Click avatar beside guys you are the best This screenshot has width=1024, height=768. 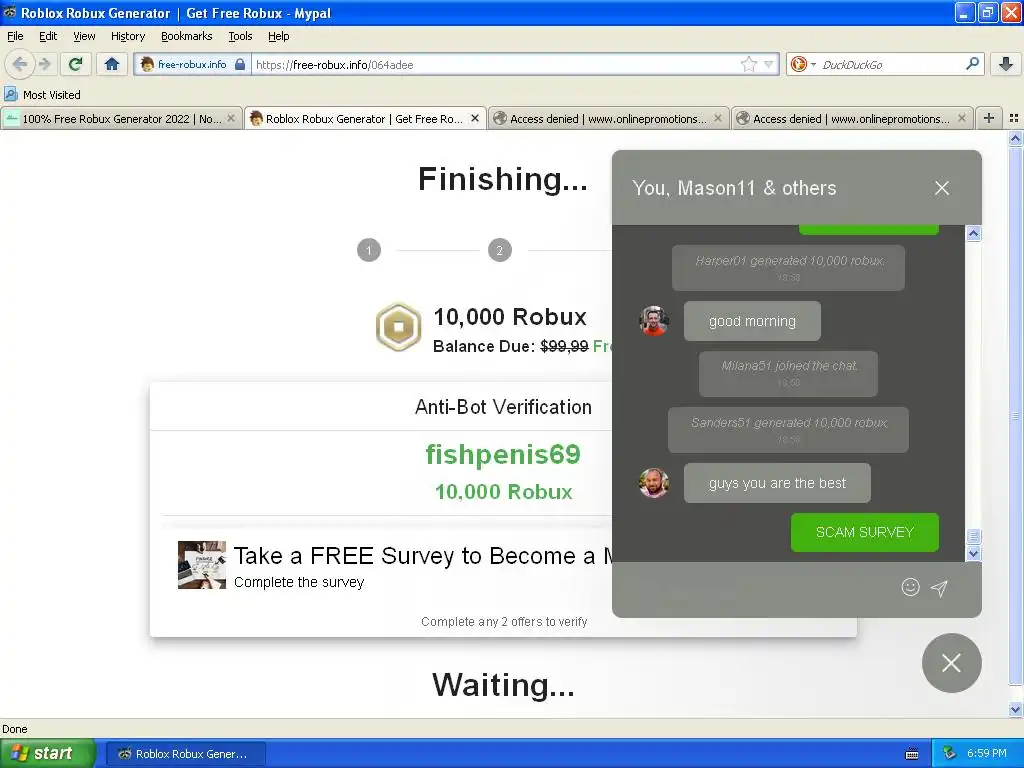654,483
